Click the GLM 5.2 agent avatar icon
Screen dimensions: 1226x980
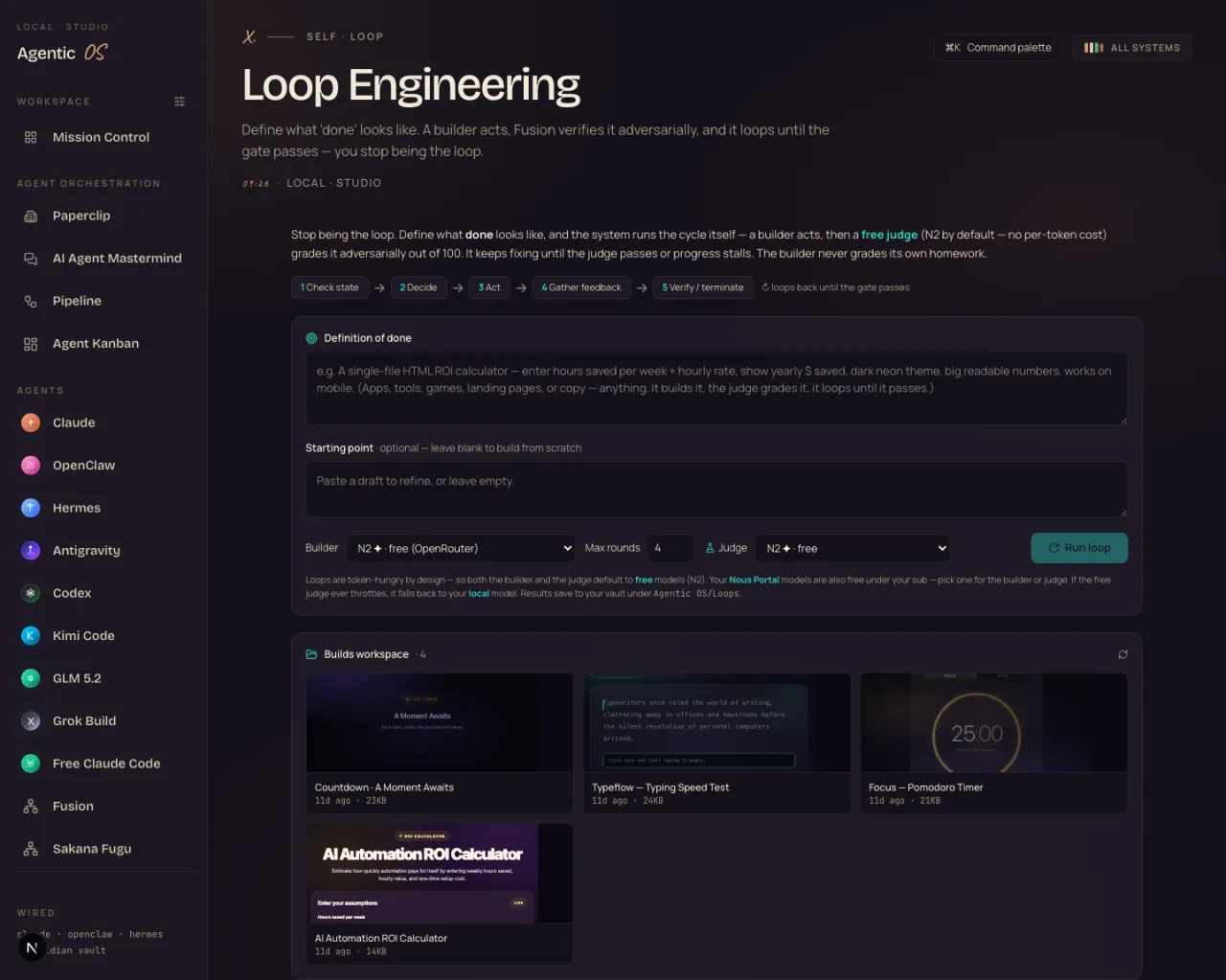31,678
